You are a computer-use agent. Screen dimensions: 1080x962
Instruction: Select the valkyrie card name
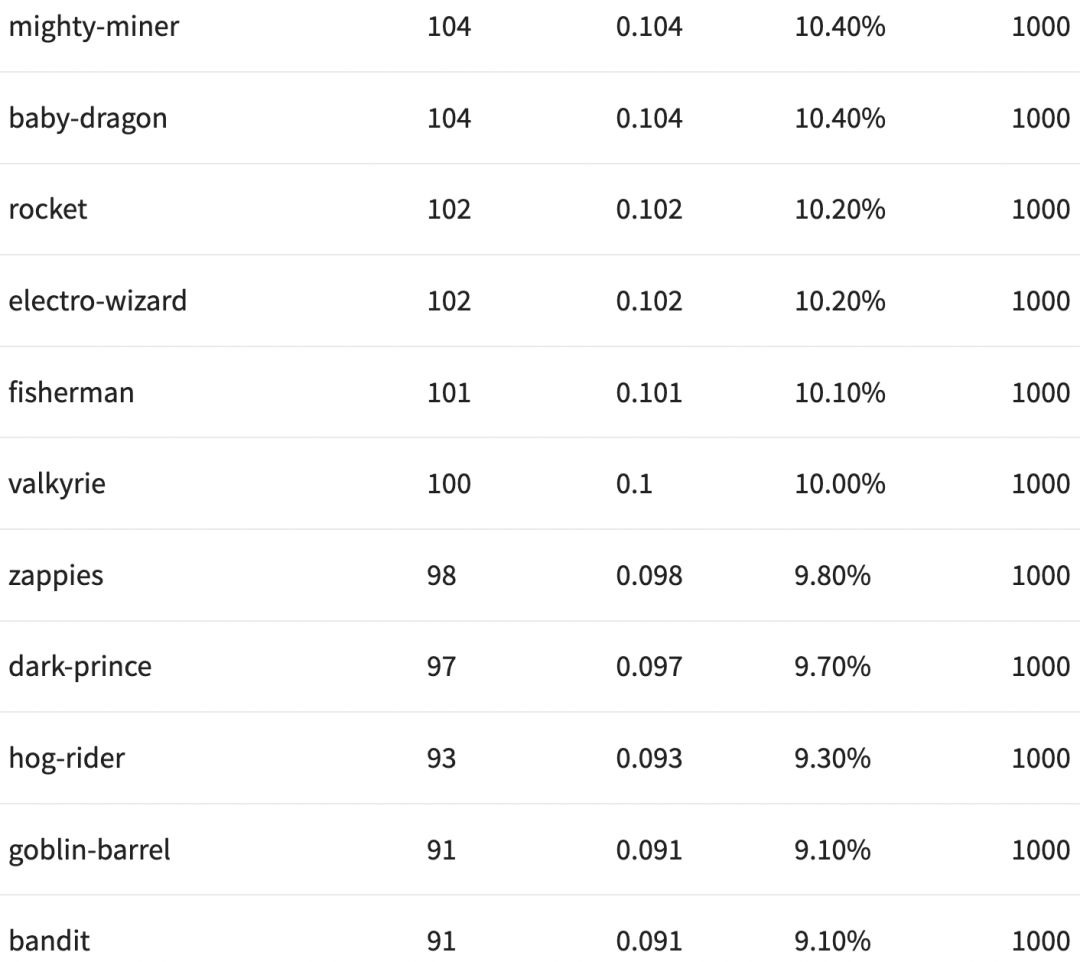pyautogui.click(x=57, y=484)
